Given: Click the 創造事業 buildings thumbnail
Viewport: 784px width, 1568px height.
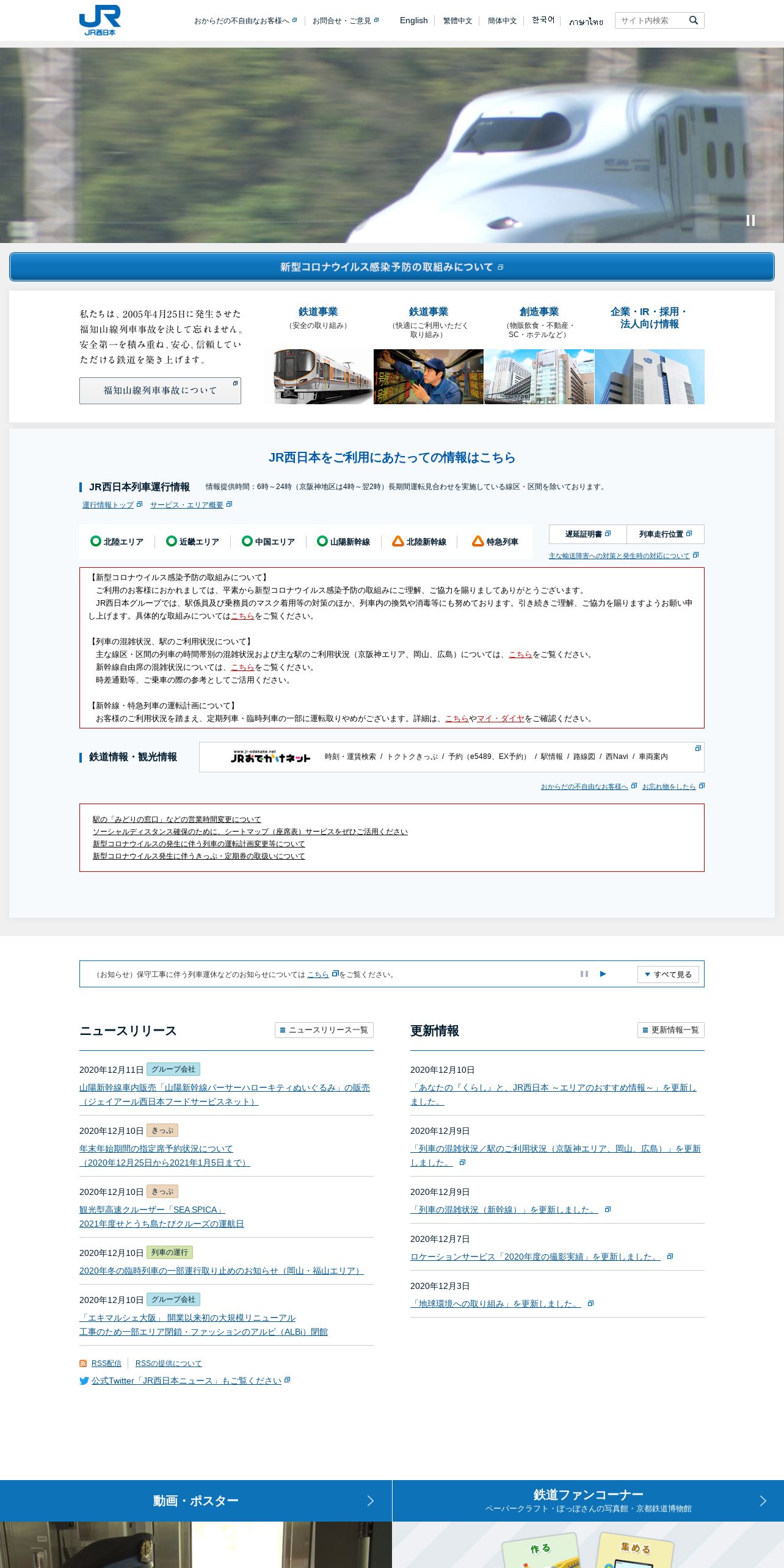Looking at the screenshot, I should click(539, 377).
